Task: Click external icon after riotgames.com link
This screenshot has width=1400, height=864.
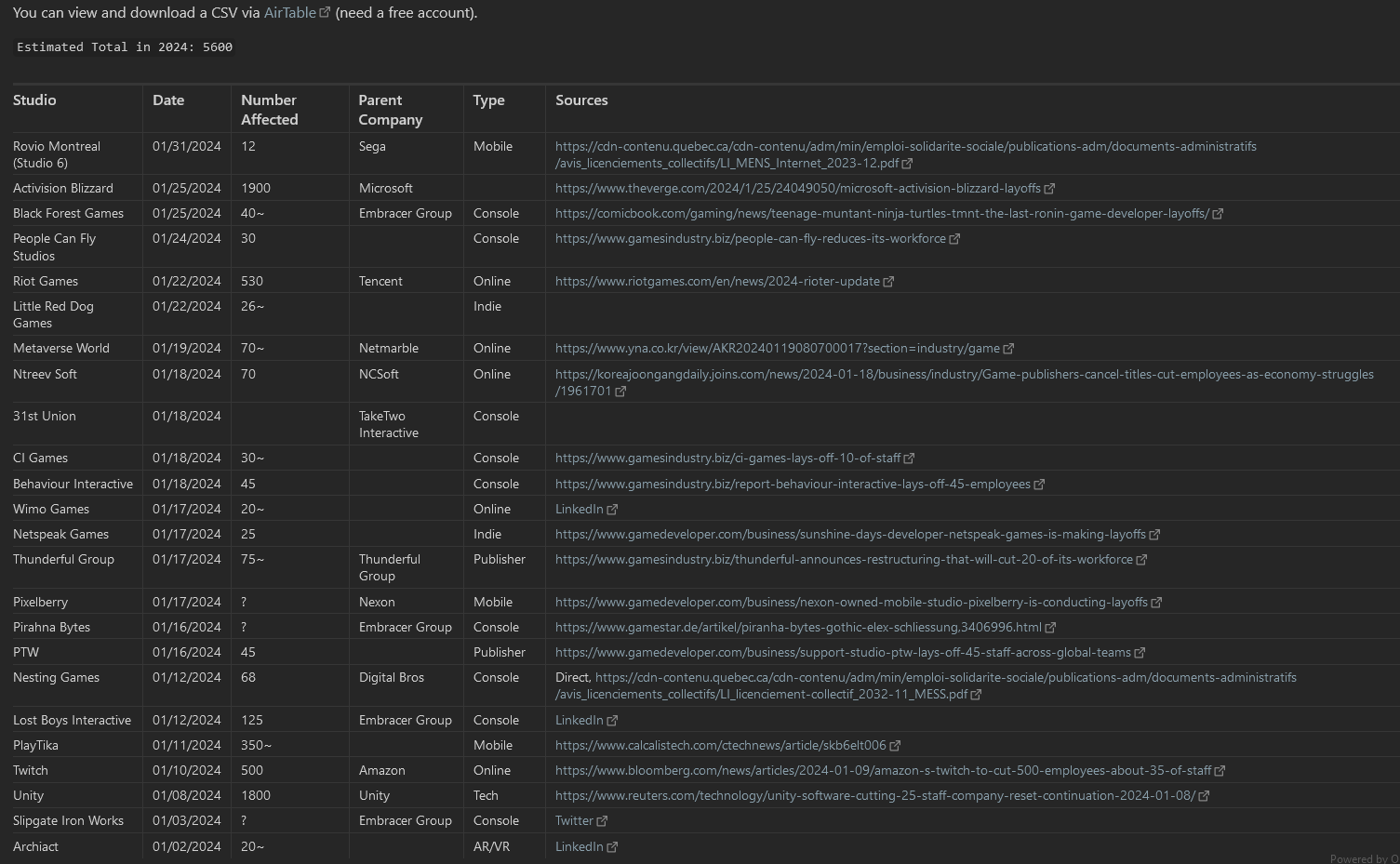Action: point(888,282)
